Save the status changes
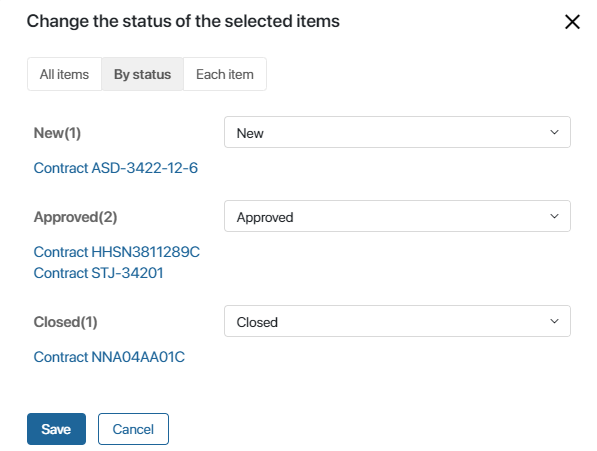The width and height of the screenshot is (597, 451). 56,429
